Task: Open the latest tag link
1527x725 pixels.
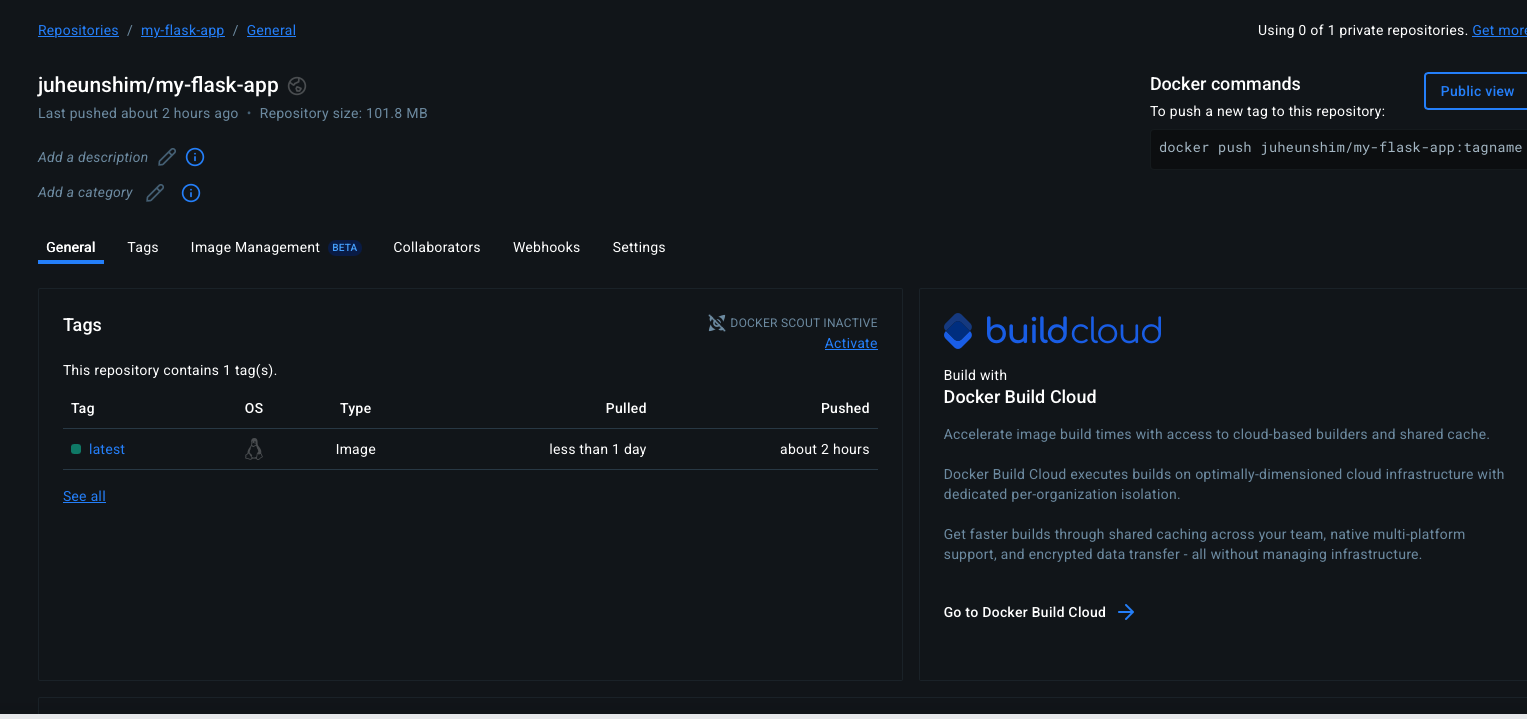Action: [107, 449]
